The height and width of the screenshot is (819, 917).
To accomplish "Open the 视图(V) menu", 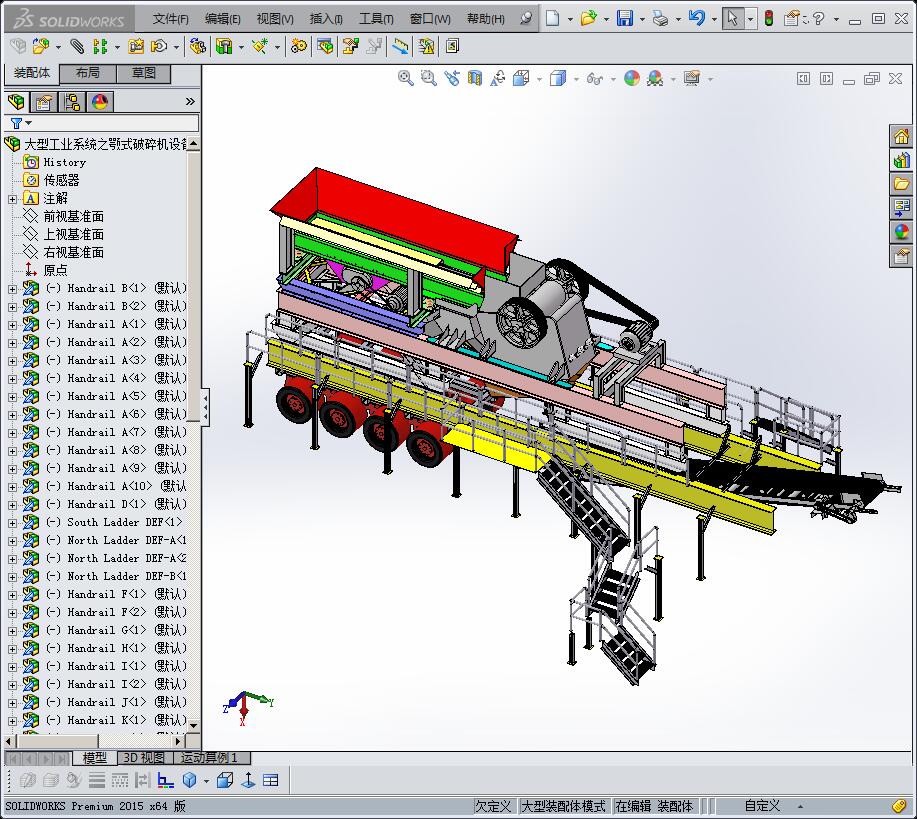I will [x=275, y=19].
